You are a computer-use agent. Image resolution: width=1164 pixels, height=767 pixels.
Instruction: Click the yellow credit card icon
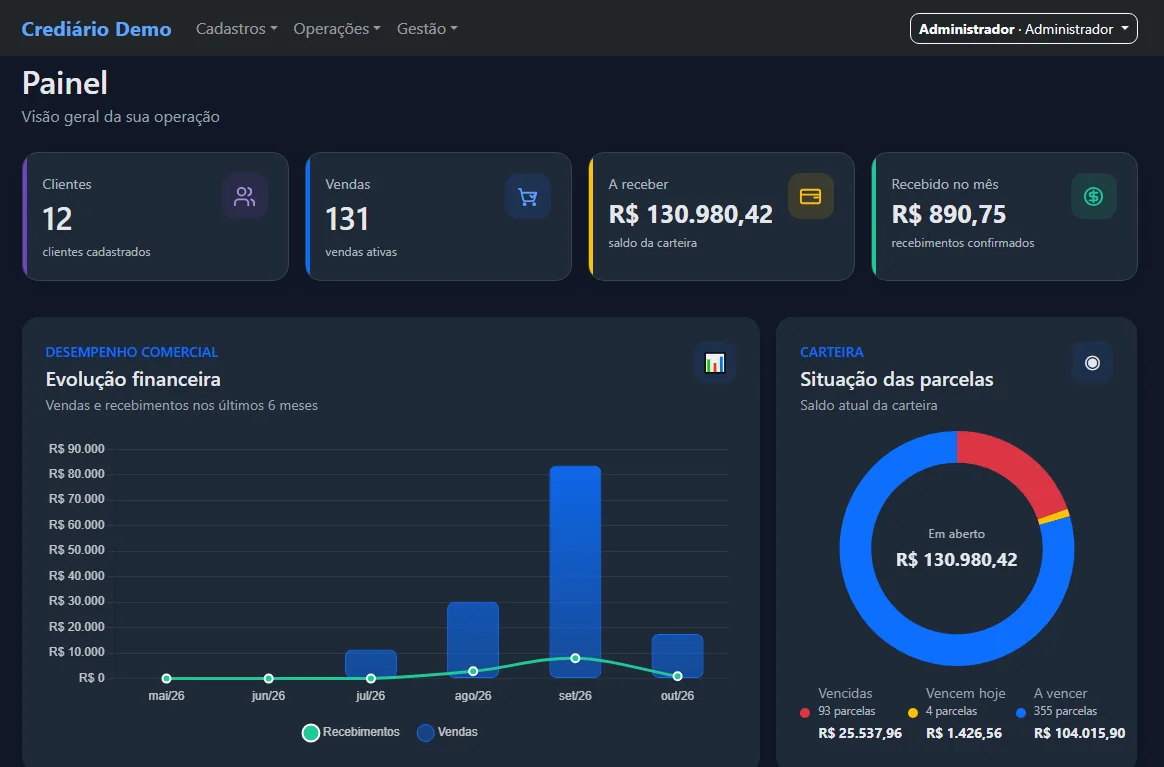click(811, 196)
